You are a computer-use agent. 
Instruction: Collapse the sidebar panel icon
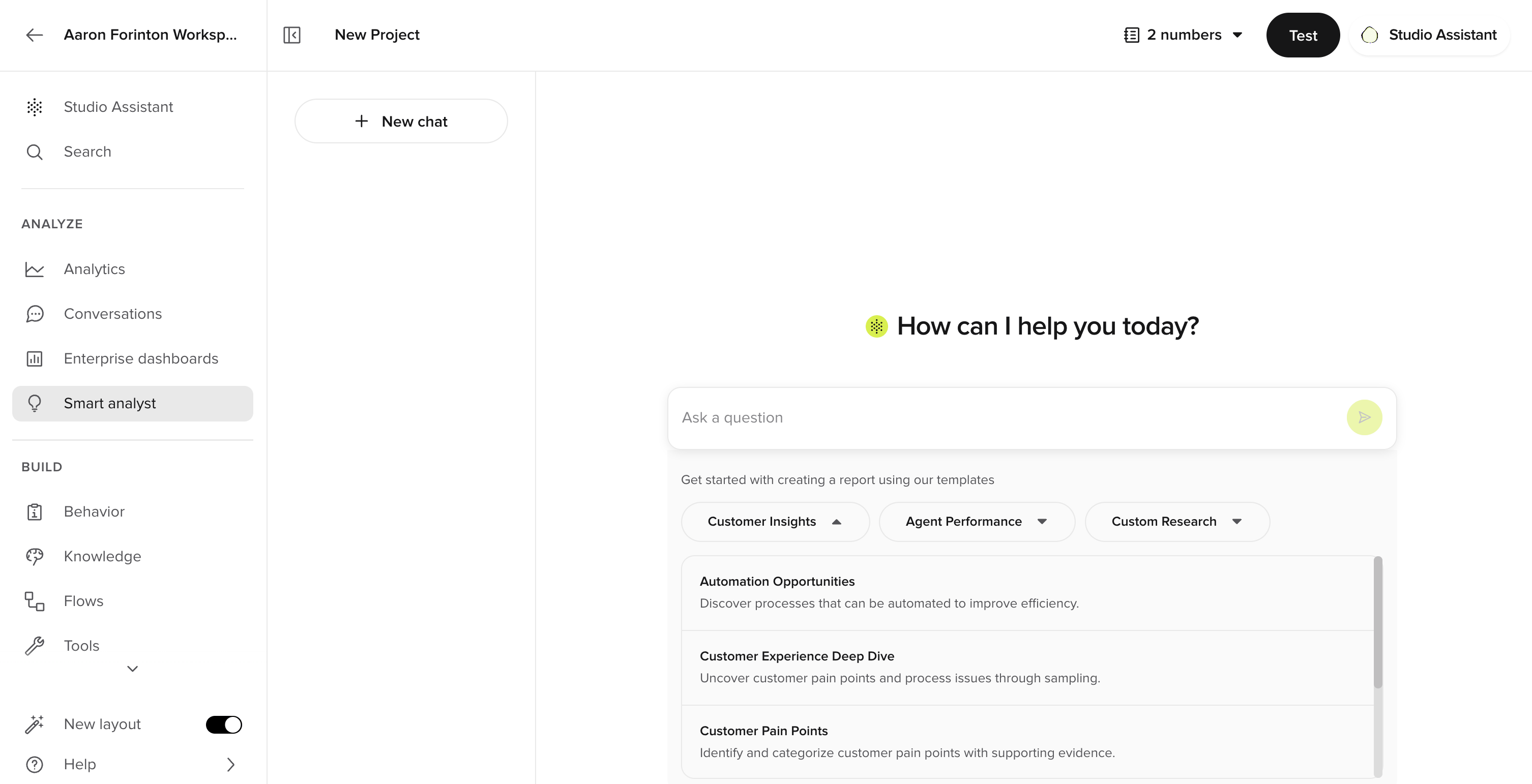pyautogui.click(x=291, y=35)
